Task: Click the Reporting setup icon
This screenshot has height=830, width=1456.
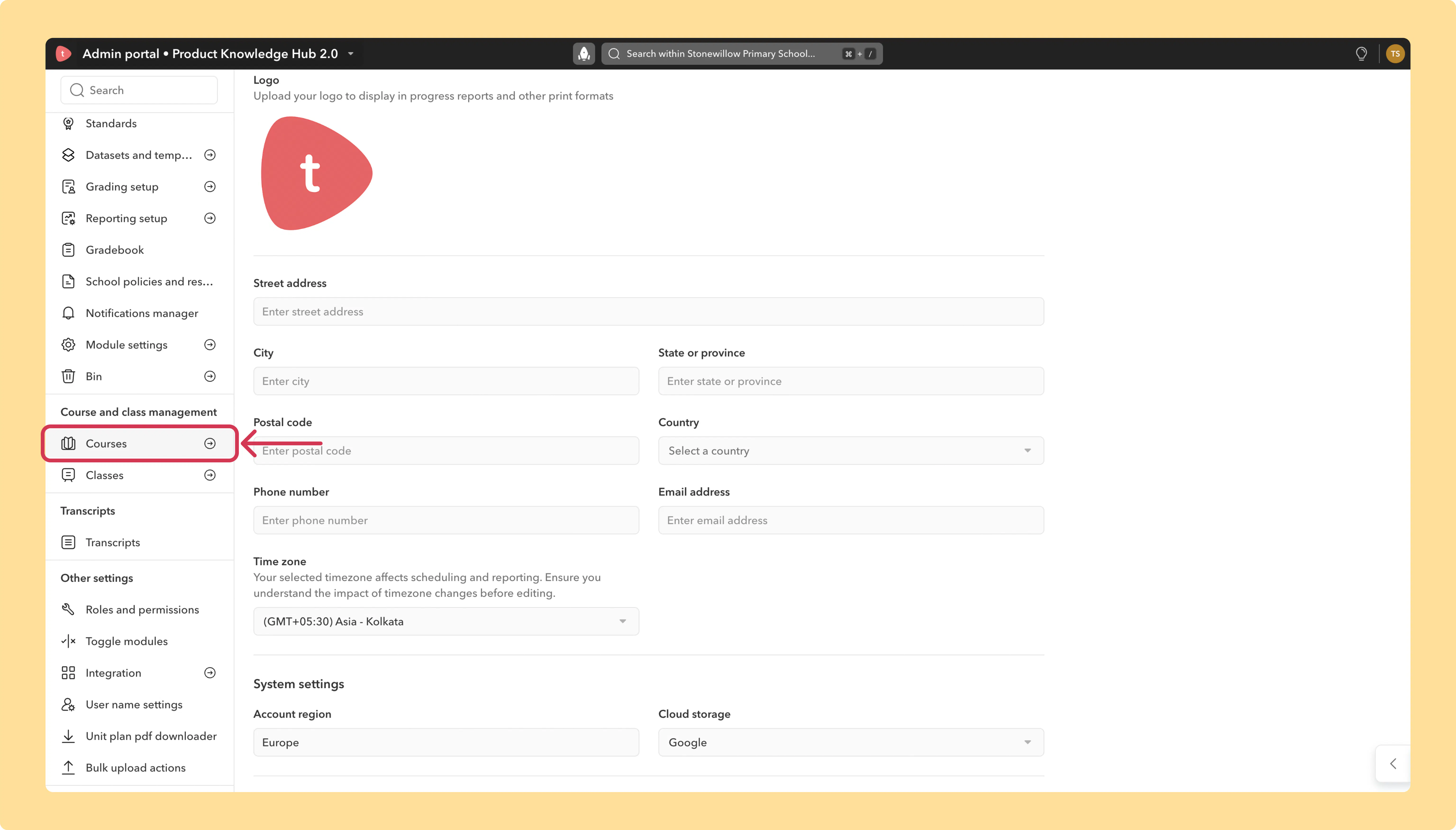Action: [x=68, y=218]
